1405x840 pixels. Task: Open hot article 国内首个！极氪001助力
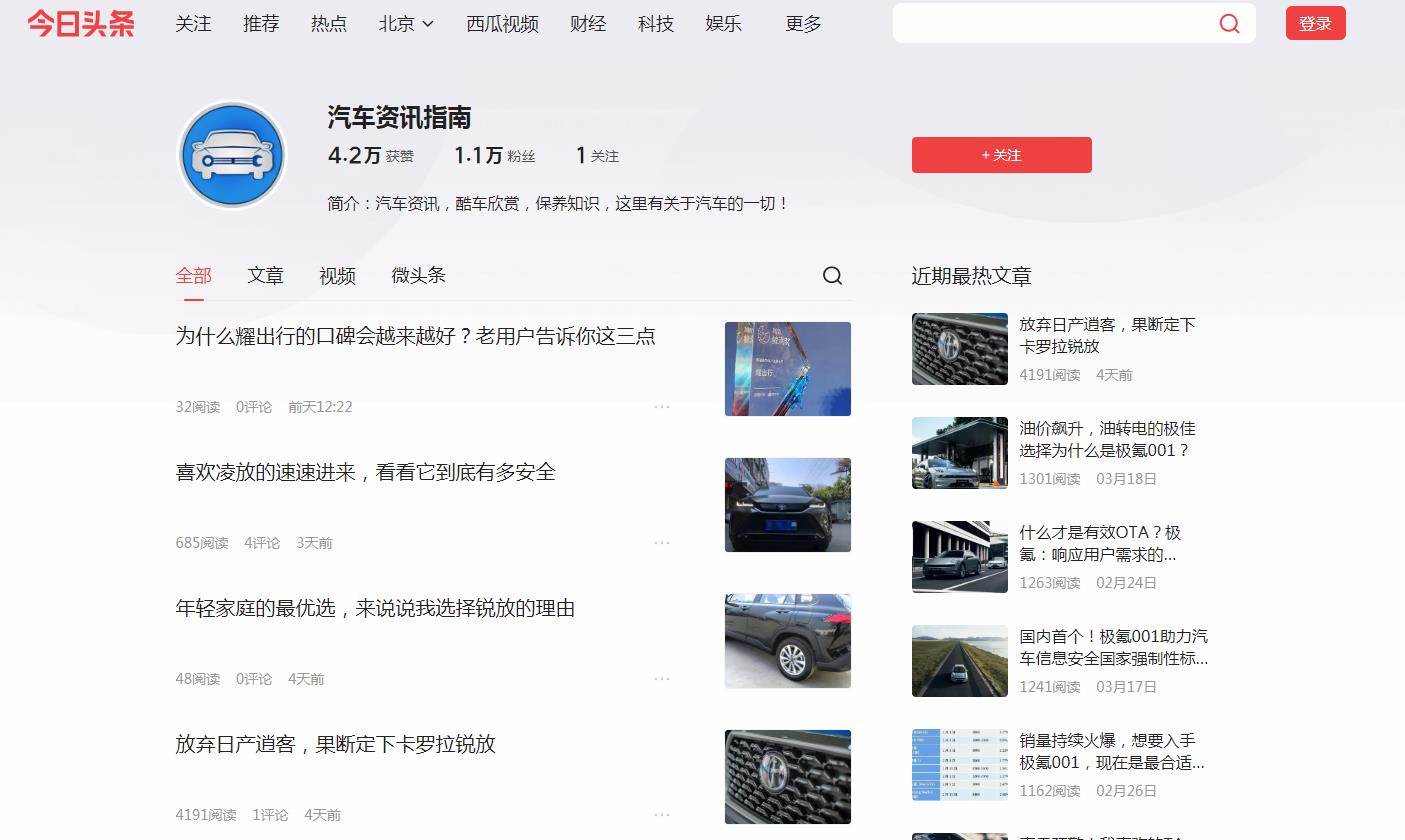pyautogui.click(x=1113, y=647)
